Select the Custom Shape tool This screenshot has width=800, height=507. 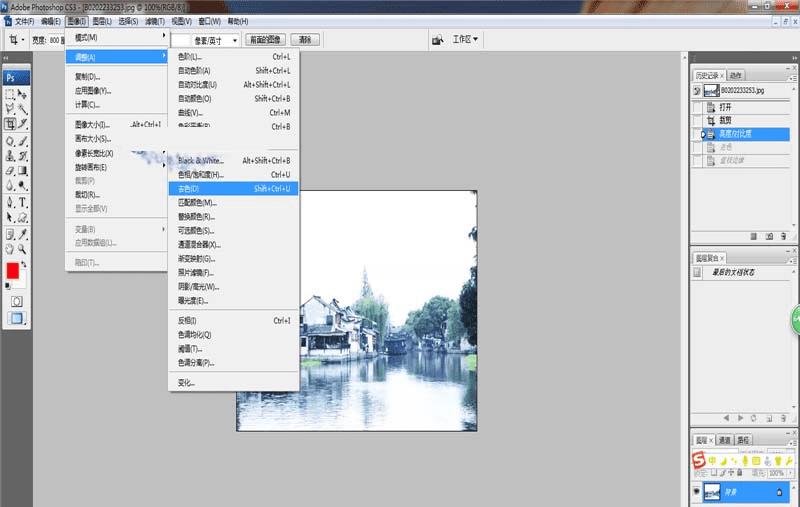pyautogui.click(x=22, y=217)
